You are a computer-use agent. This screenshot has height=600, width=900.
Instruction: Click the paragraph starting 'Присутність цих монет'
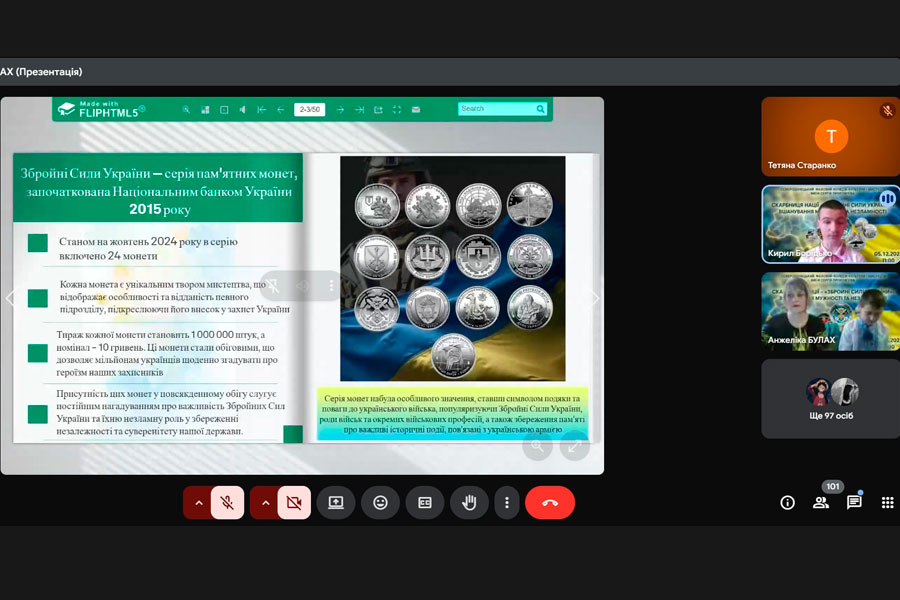pos(170,412)
